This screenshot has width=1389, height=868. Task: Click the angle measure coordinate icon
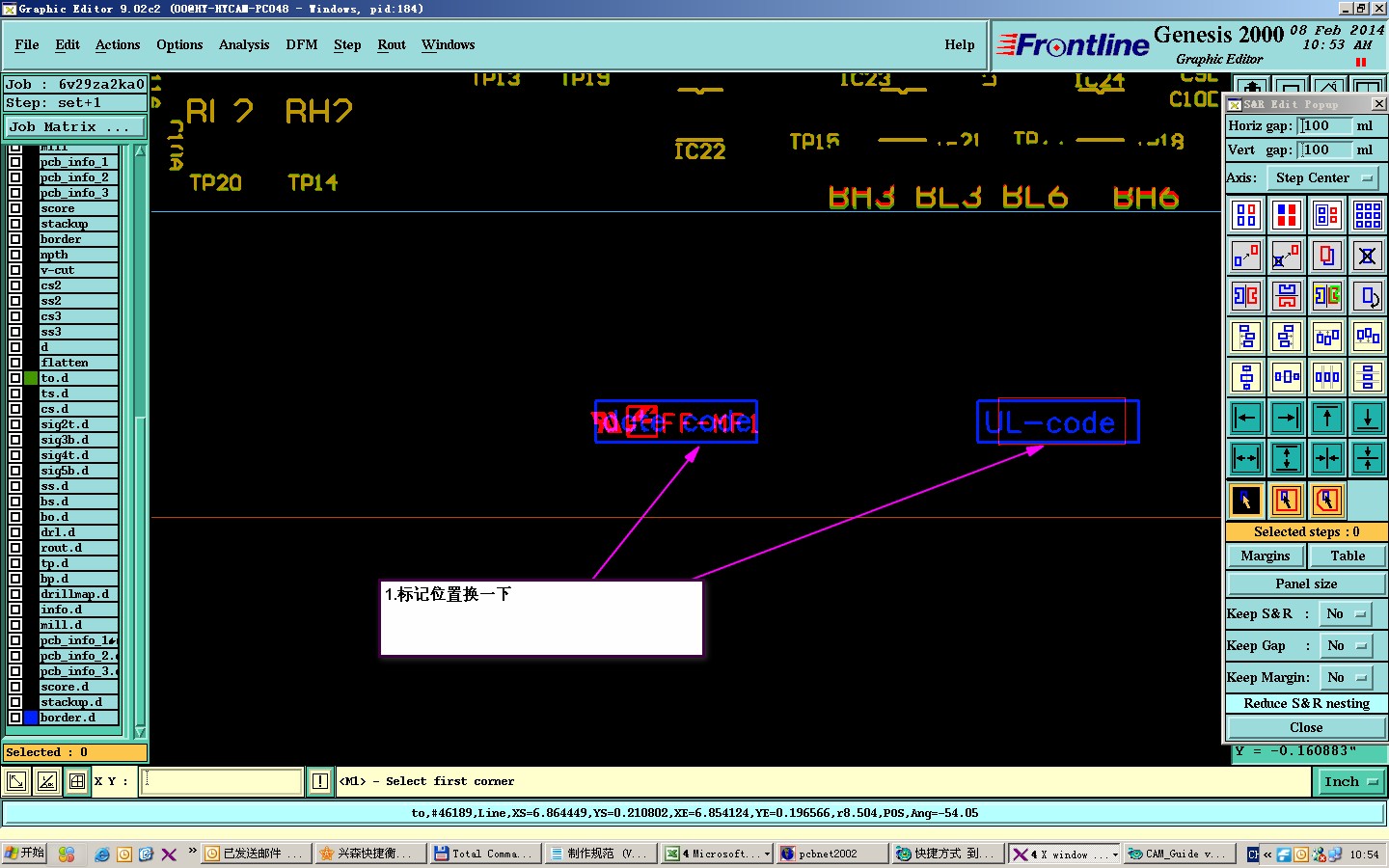[46, 781]
